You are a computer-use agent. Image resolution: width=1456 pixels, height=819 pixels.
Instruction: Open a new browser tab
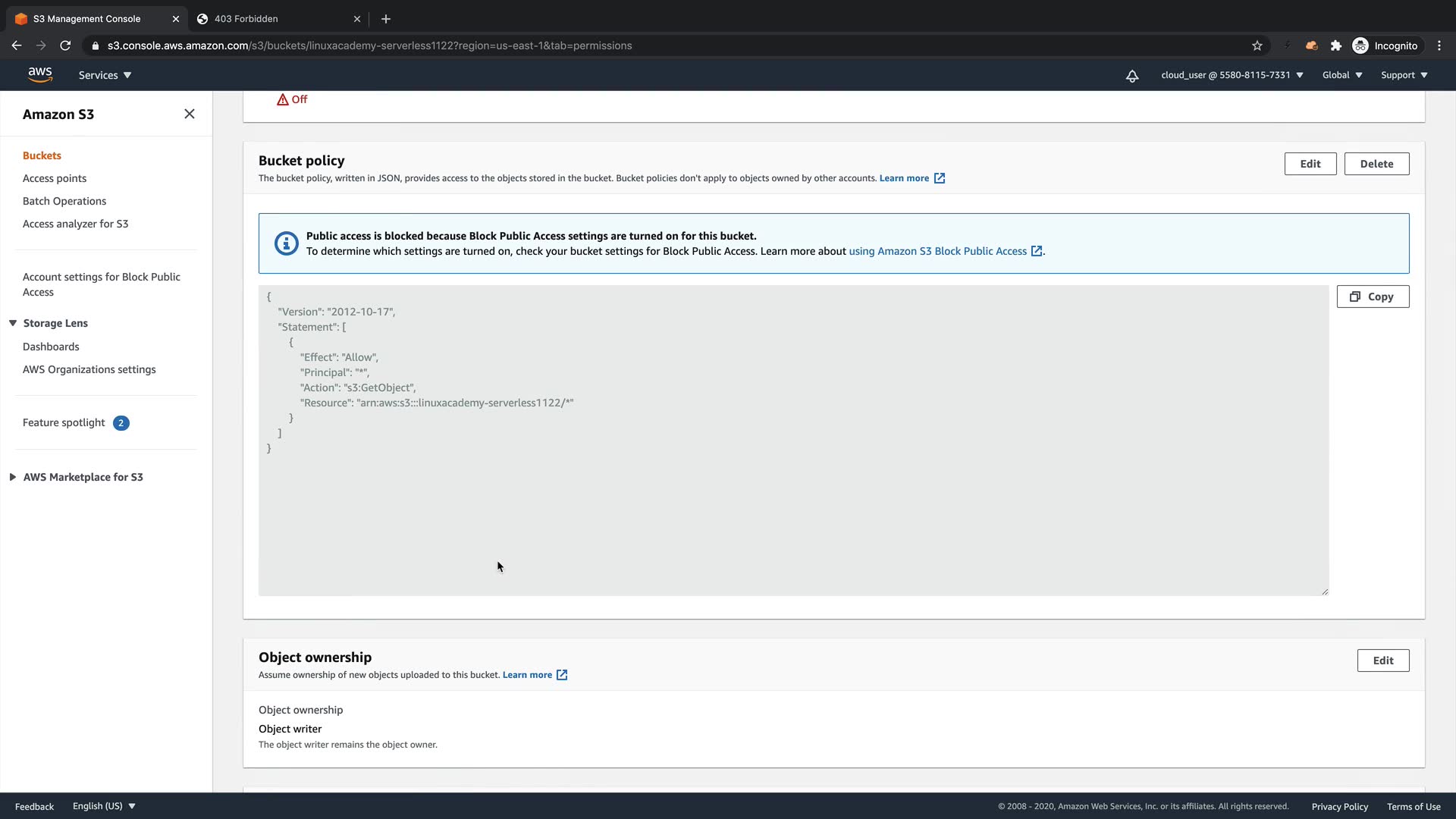[x=386, y=18]
